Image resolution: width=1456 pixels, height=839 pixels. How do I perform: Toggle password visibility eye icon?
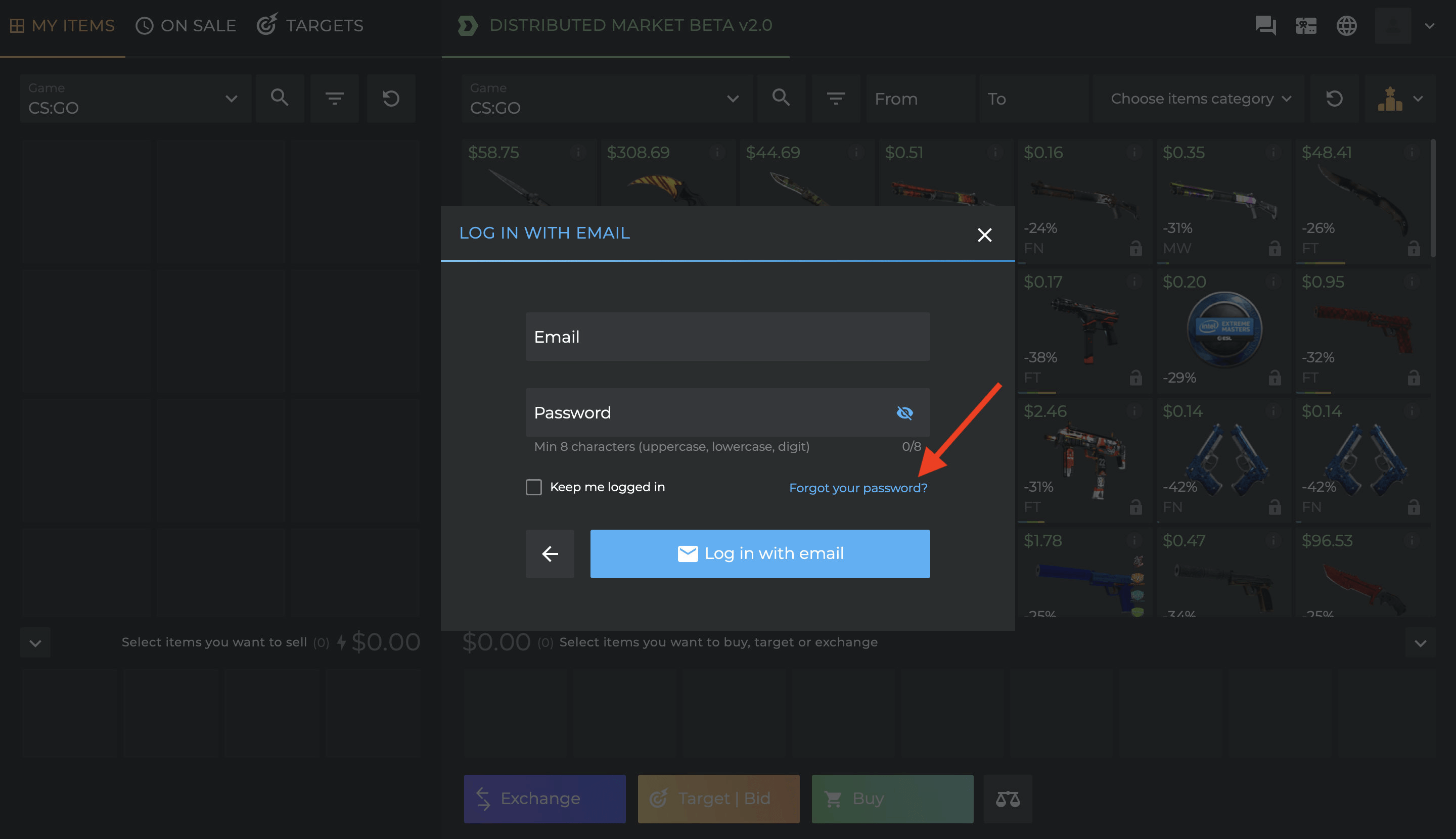904,412
